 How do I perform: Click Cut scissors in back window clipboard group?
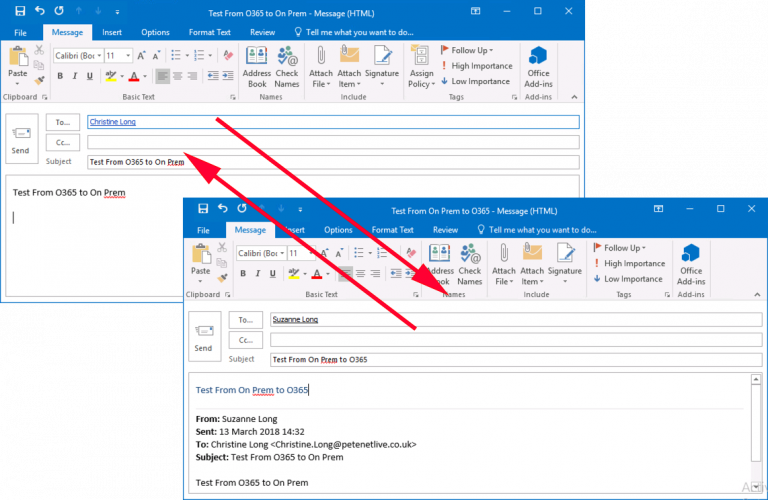coord(39,50)
